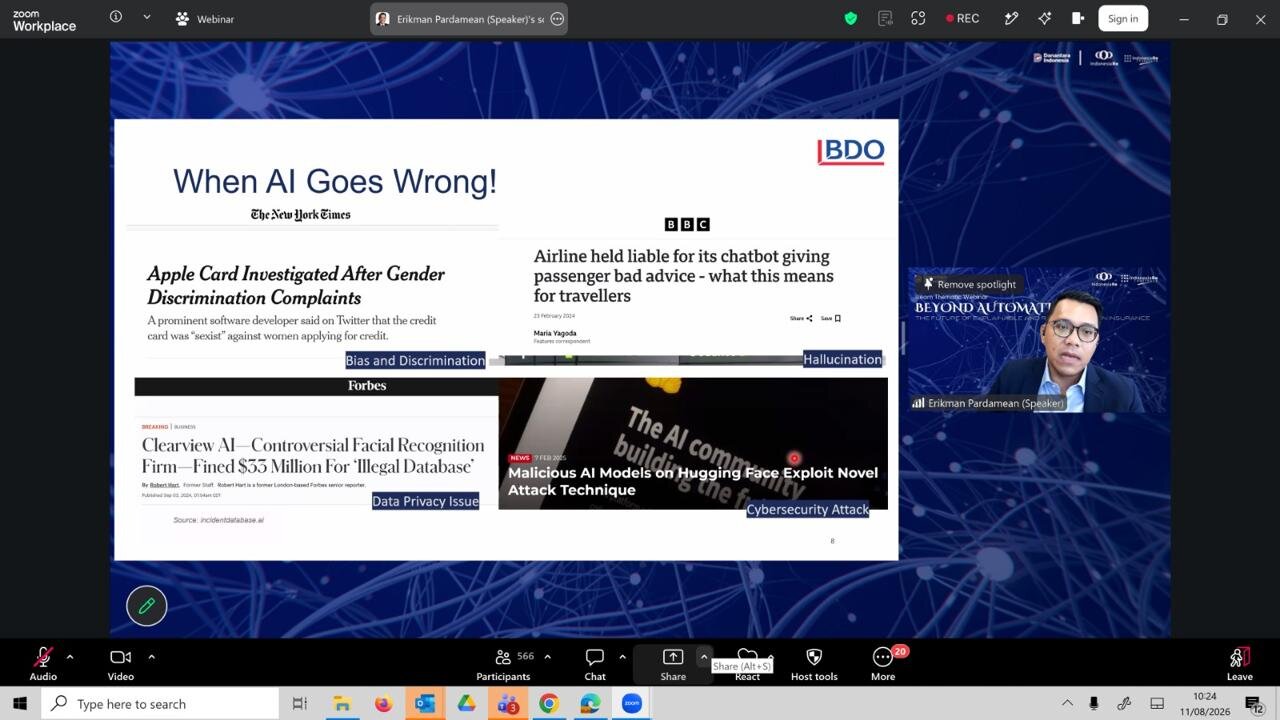Click the "Data Privacy Issue" label
This screenshot has height=720, width=1280.
coord(425,501)
